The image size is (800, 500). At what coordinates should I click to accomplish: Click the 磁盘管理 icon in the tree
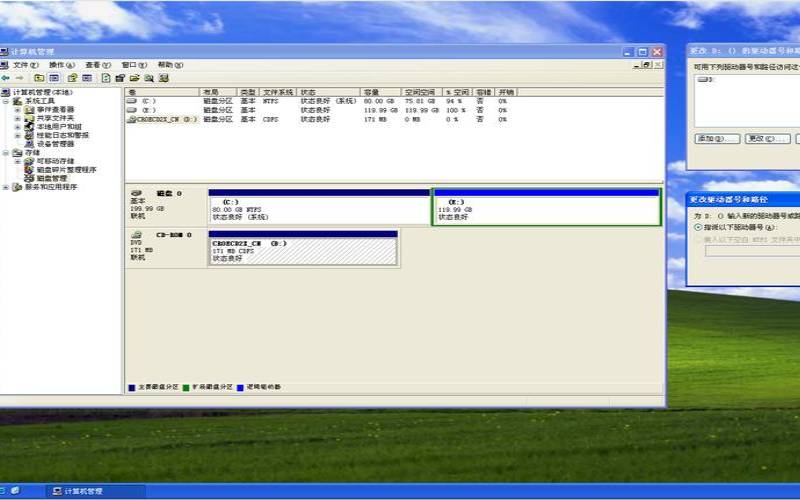pos(30,179)
